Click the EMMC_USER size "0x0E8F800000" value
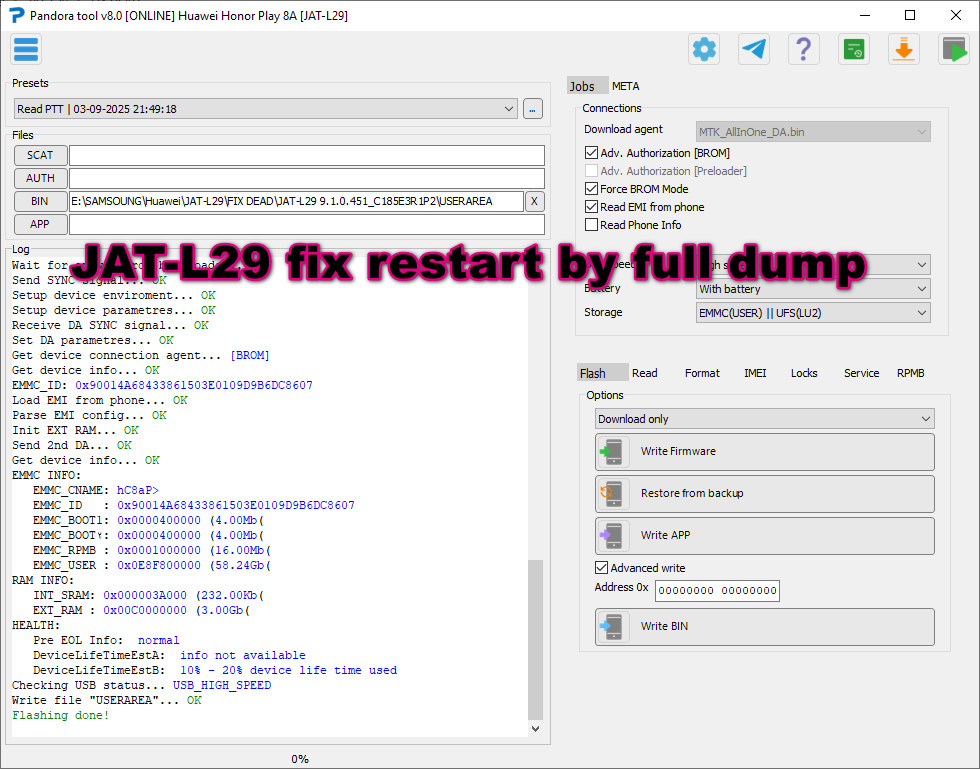980x769 pixels. point(159,565)
